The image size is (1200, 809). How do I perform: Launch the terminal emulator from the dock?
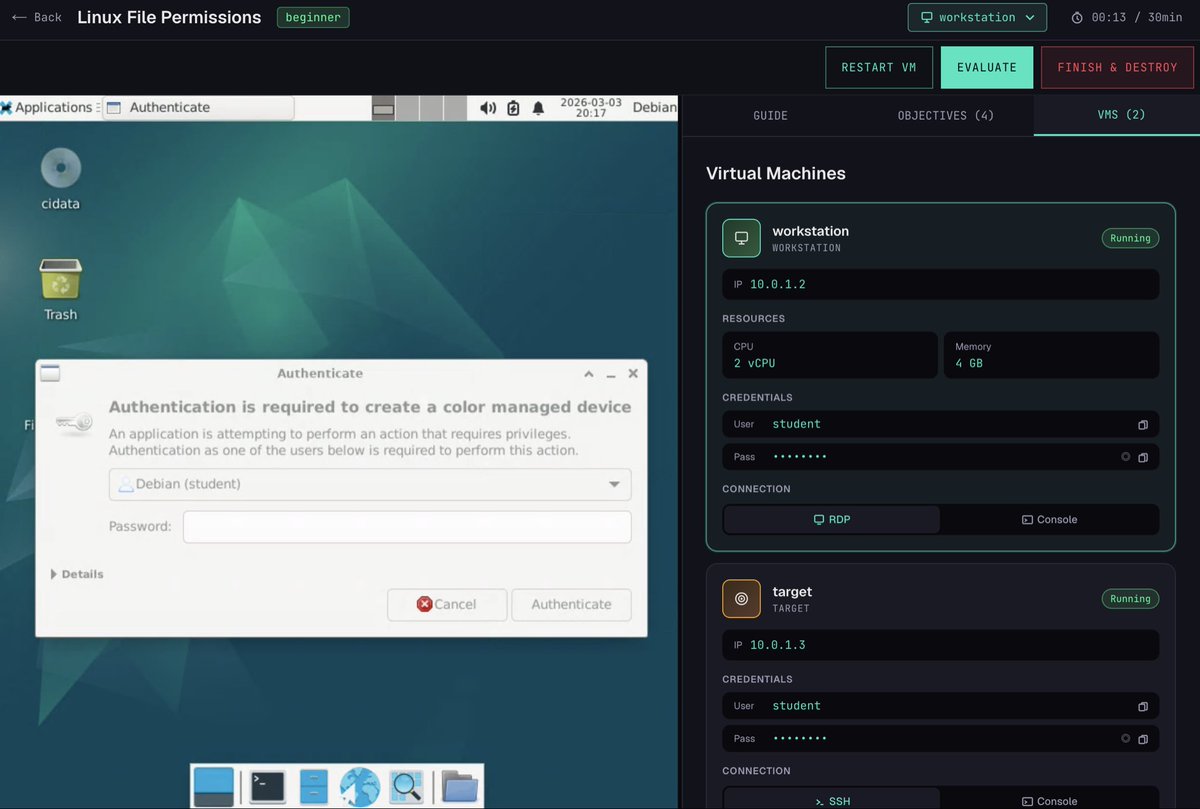click(267, 787)
